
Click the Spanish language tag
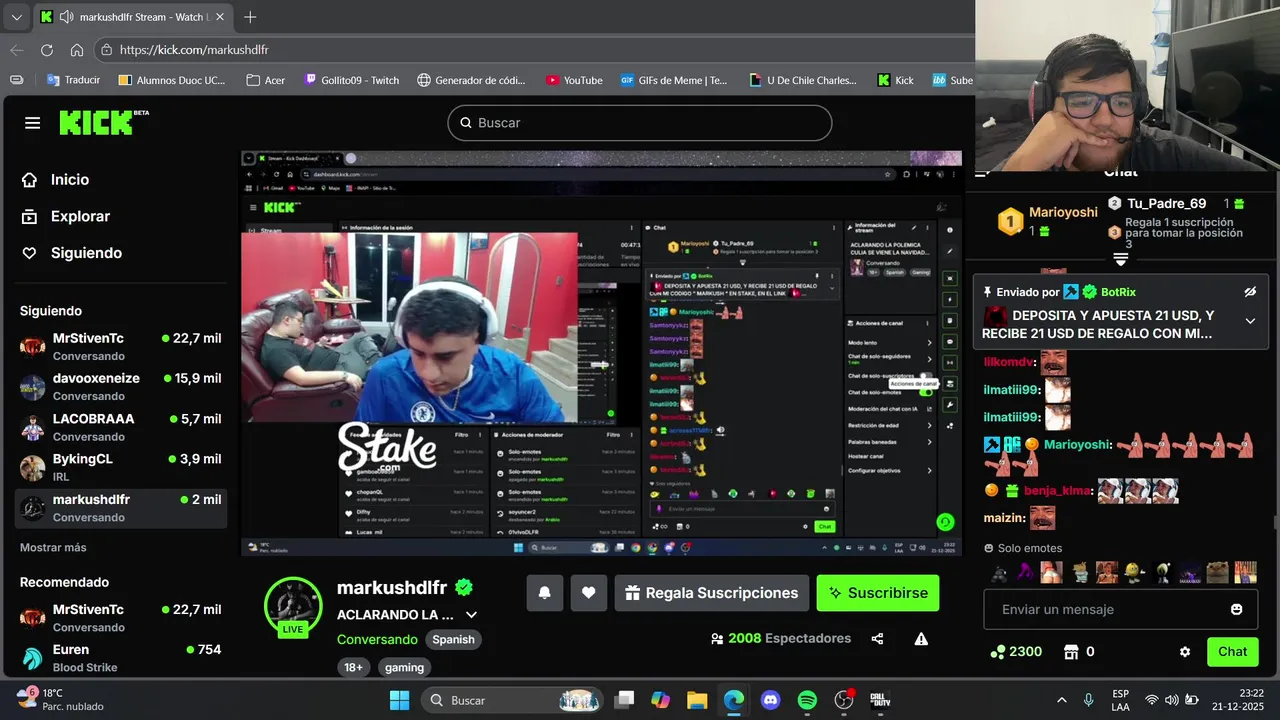point(453,640)
